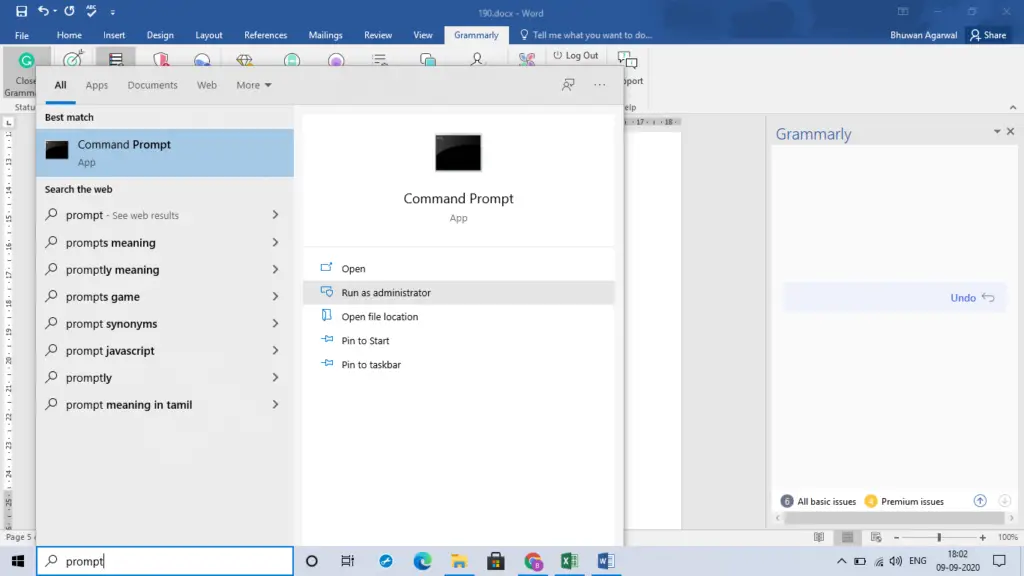Open the Undo history dropdown arrow
Viewport: 1024px width, 576px height.
pos(55,11)
